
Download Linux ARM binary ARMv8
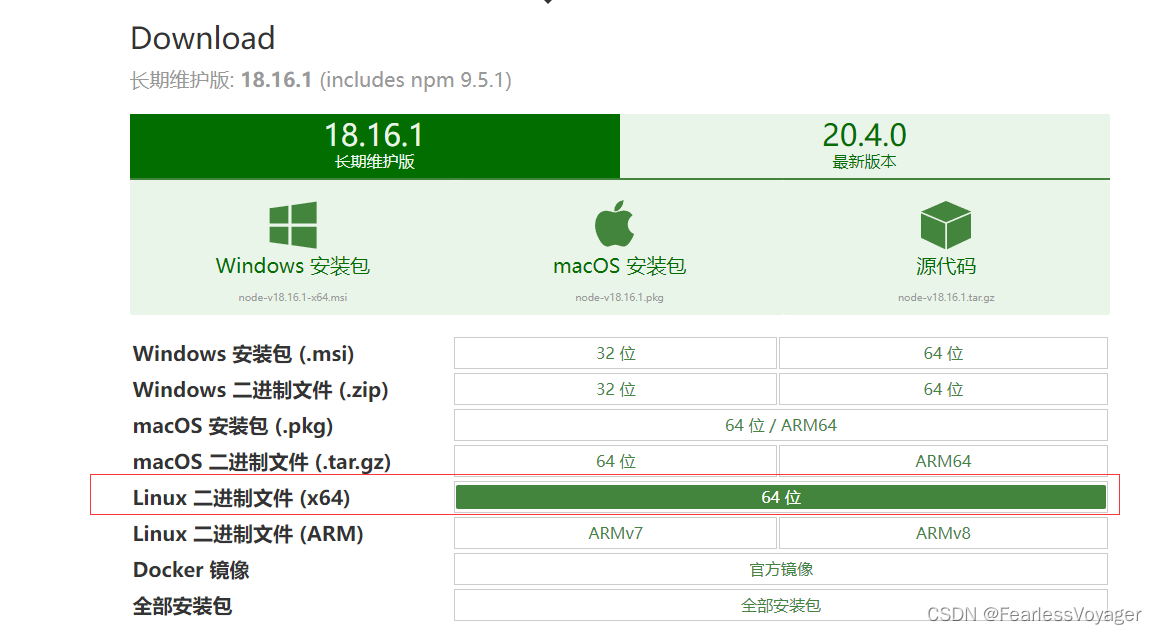click(943, 533)
